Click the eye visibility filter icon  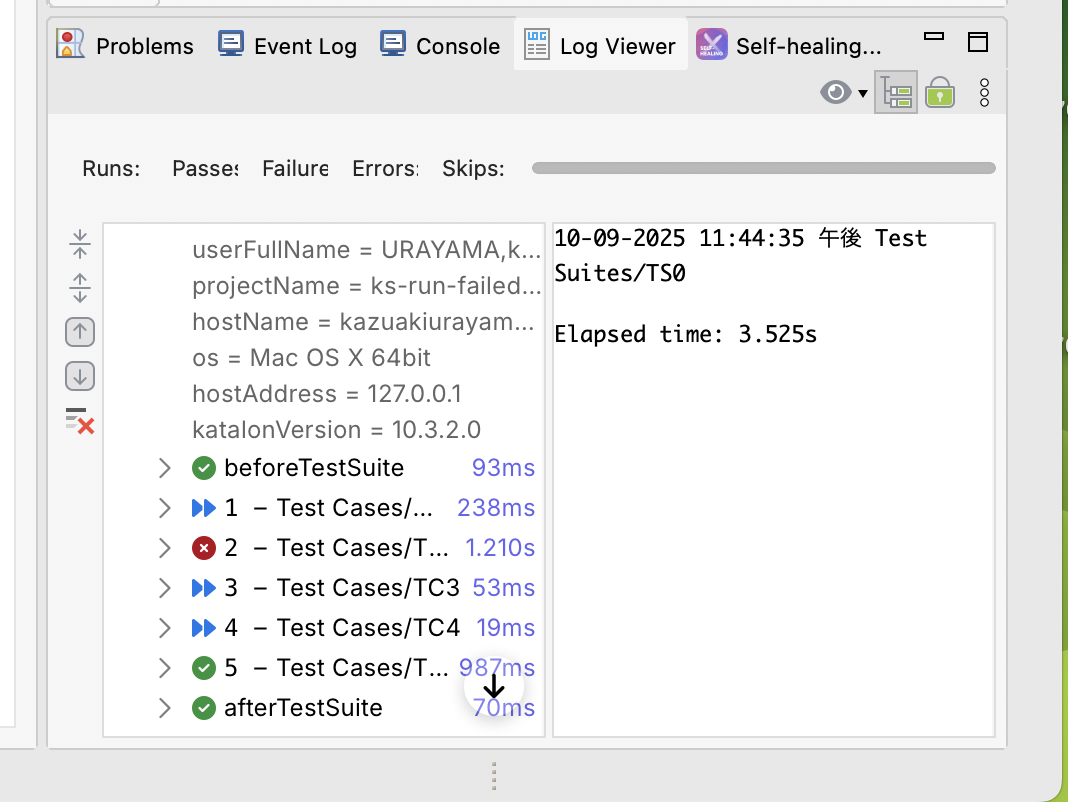(x=835, y=94)
